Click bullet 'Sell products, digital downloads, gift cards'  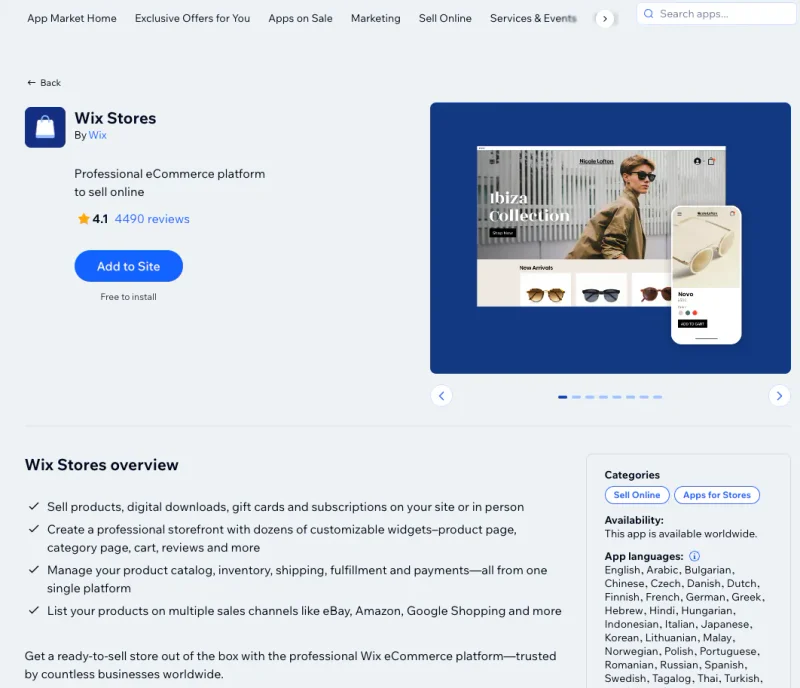coord(285,507)
